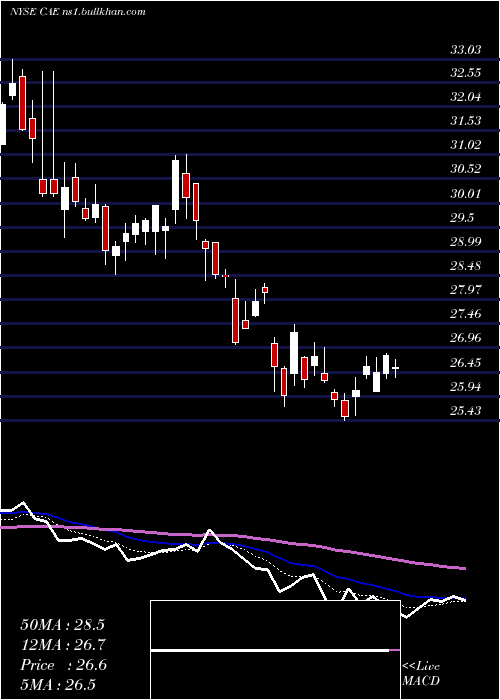Click the 30.52 price axis label
Image resolution: width=500 pixels, height=700 pixels.
click(466, 169)
